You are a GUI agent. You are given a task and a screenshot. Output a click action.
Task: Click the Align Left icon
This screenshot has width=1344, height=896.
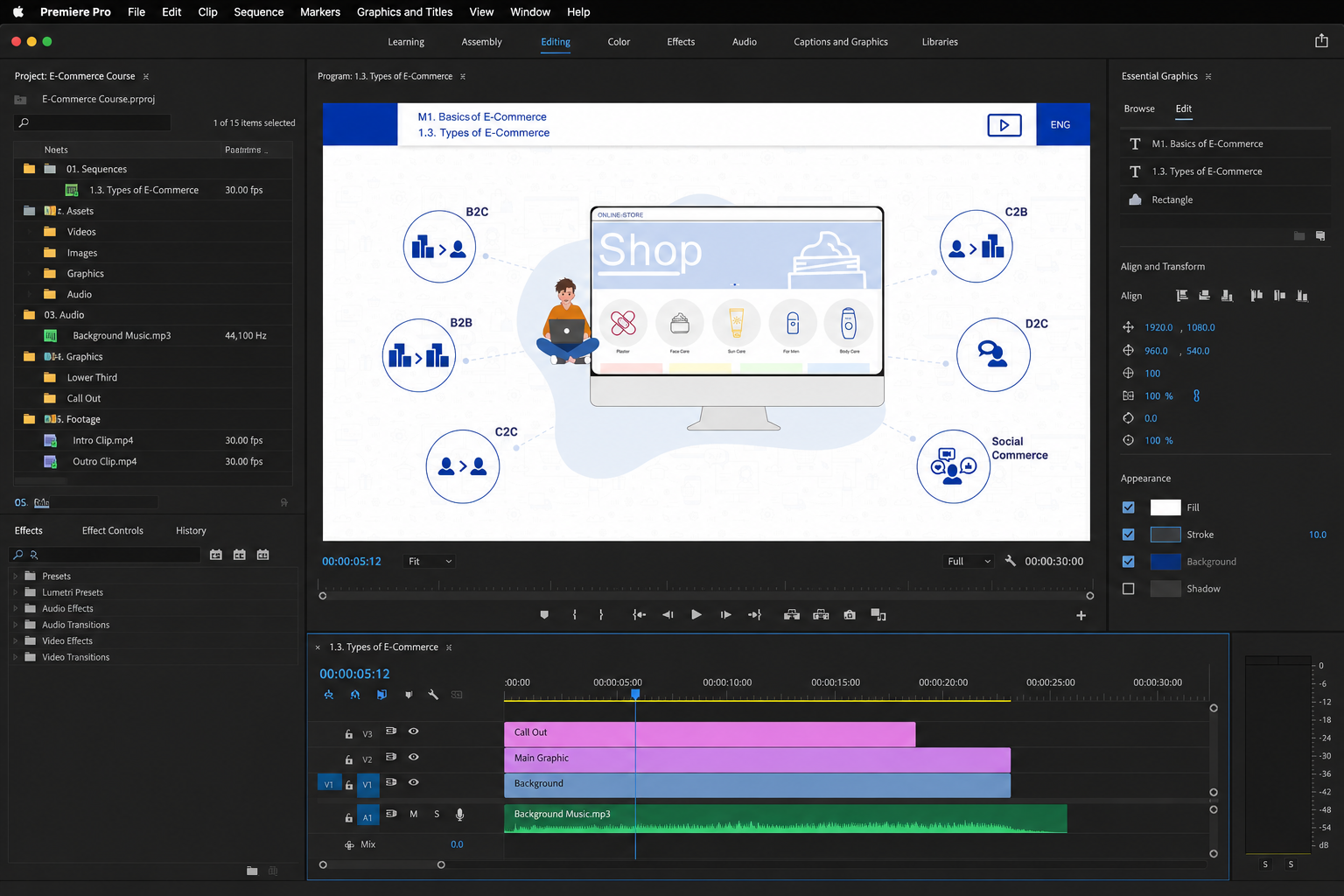click(1182, 296)
